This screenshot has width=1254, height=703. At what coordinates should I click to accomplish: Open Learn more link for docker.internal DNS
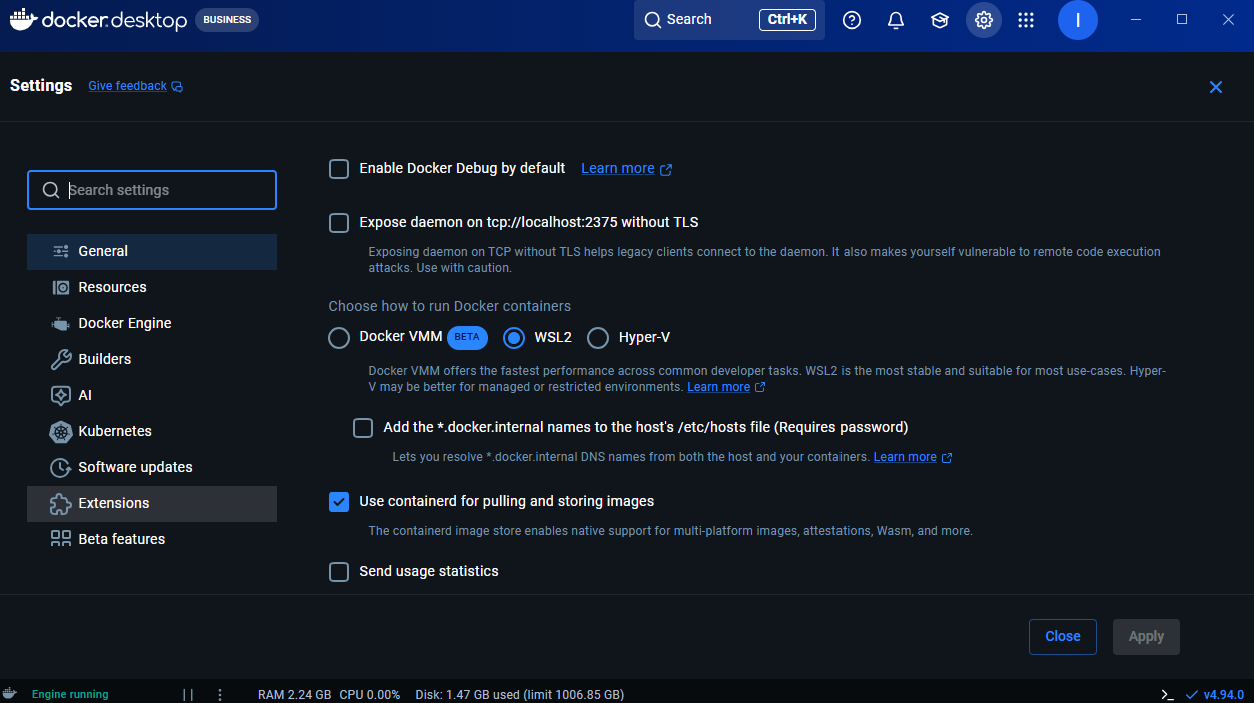coord(905,457)
